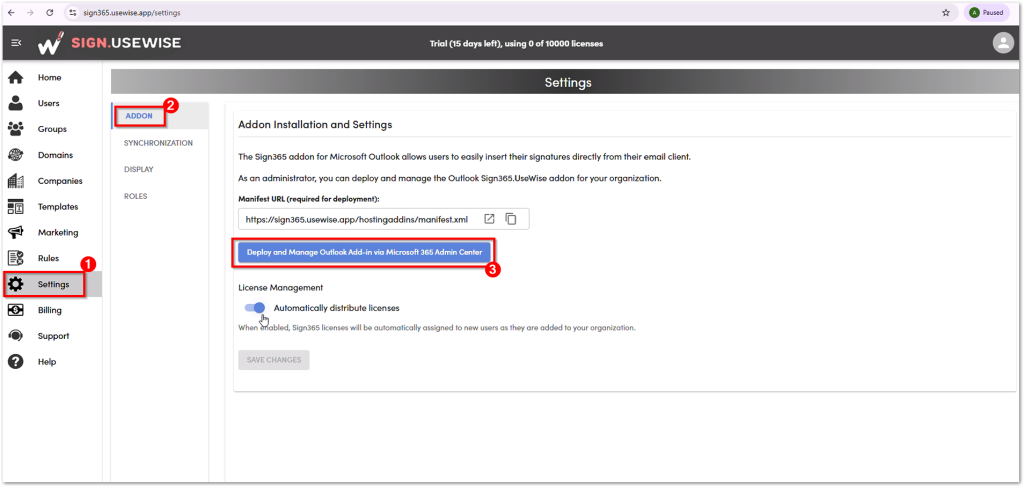Copy the manifest URL to clipboard
This screenshot has width=1024, height=487.
click(x=511, y=219)
